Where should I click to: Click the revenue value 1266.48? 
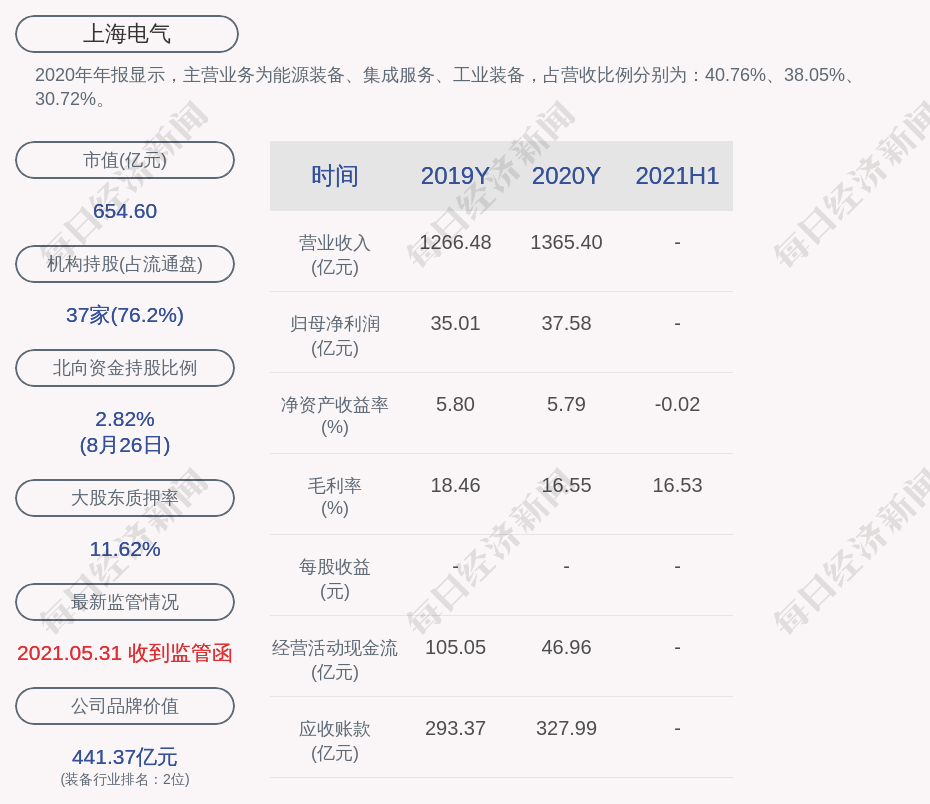pos(456,243)
